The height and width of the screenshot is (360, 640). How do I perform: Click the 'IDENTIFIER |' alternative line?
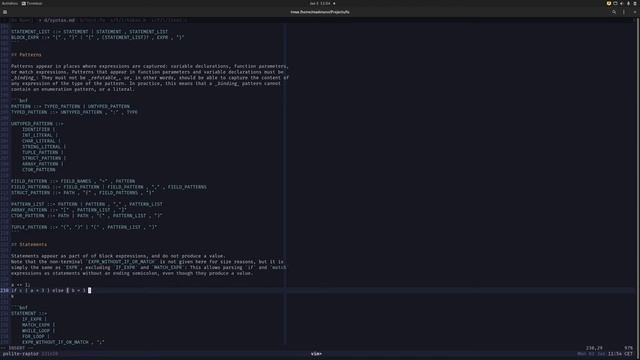pos(38,129)
